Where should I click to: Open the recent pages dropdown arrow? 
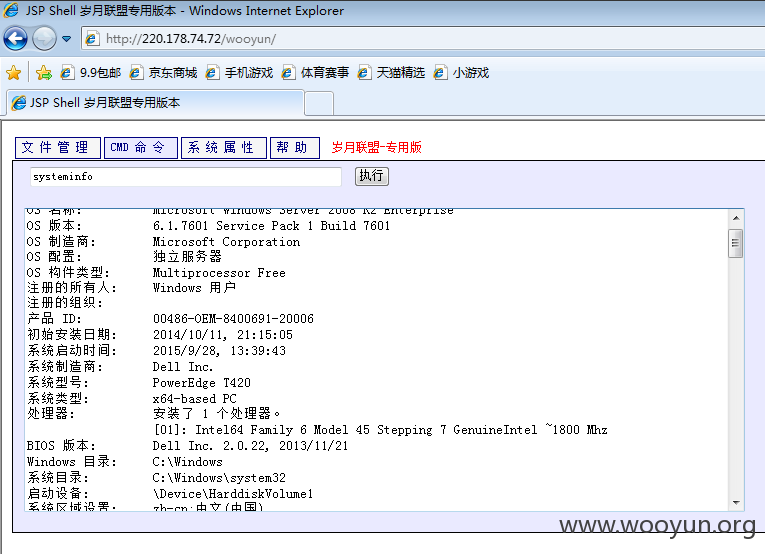click(x=67, y=39)
